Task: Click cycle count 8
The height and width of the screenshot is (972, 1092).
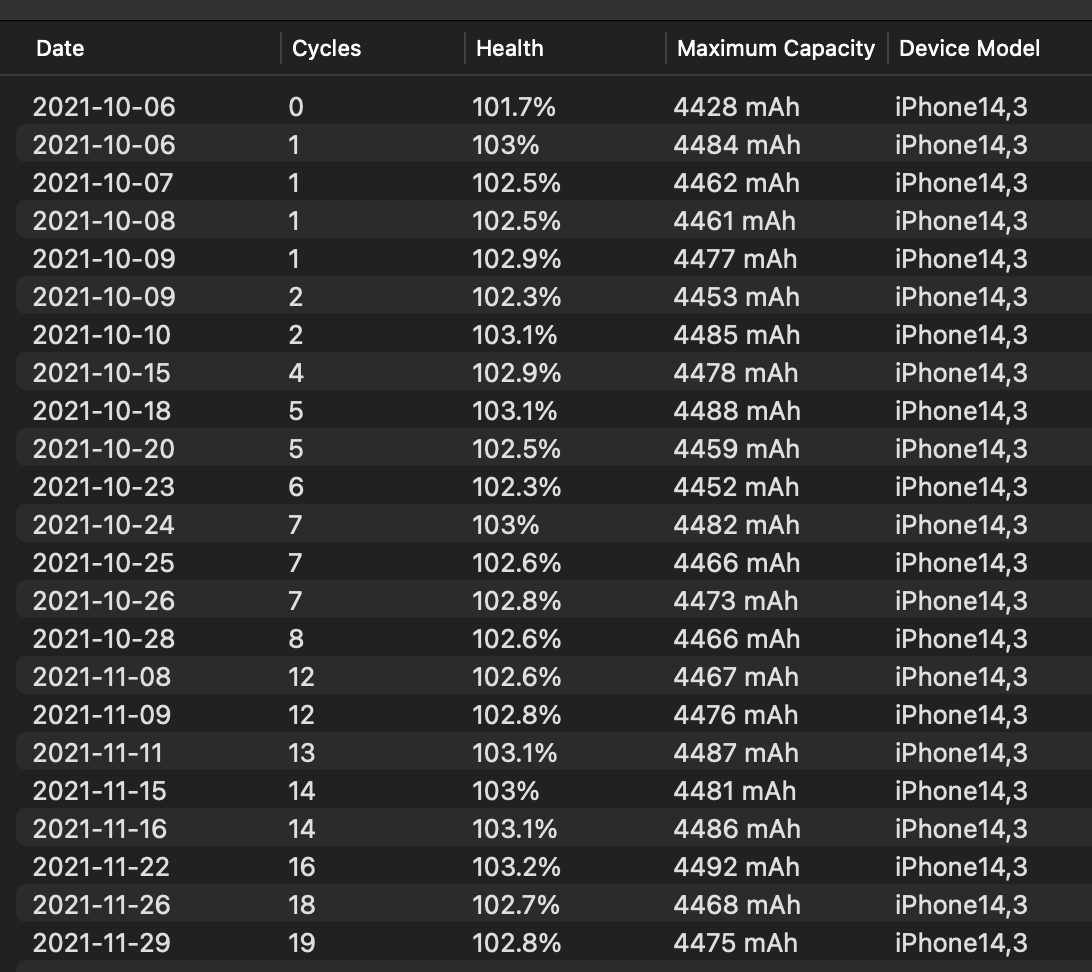Action: click(296, 638)
